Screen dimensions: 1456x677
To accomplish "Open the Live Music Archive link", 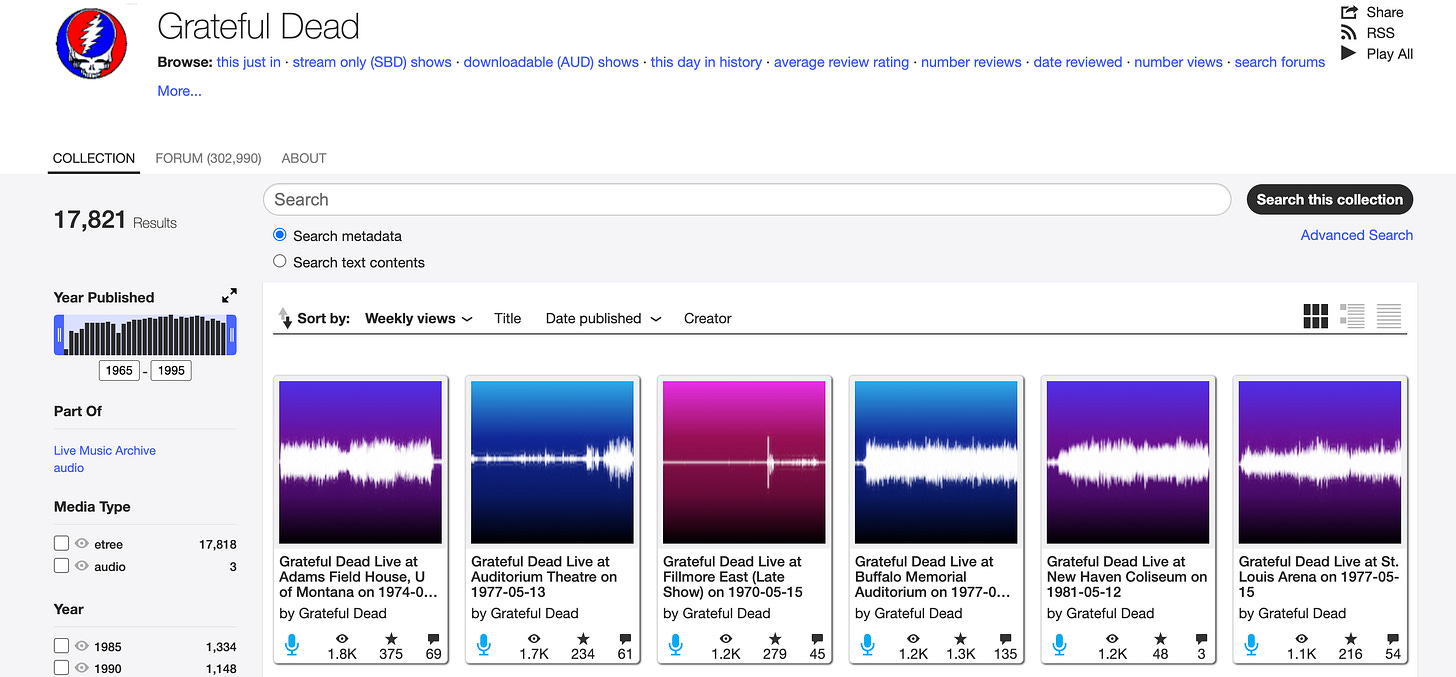I will click(105, 450).
